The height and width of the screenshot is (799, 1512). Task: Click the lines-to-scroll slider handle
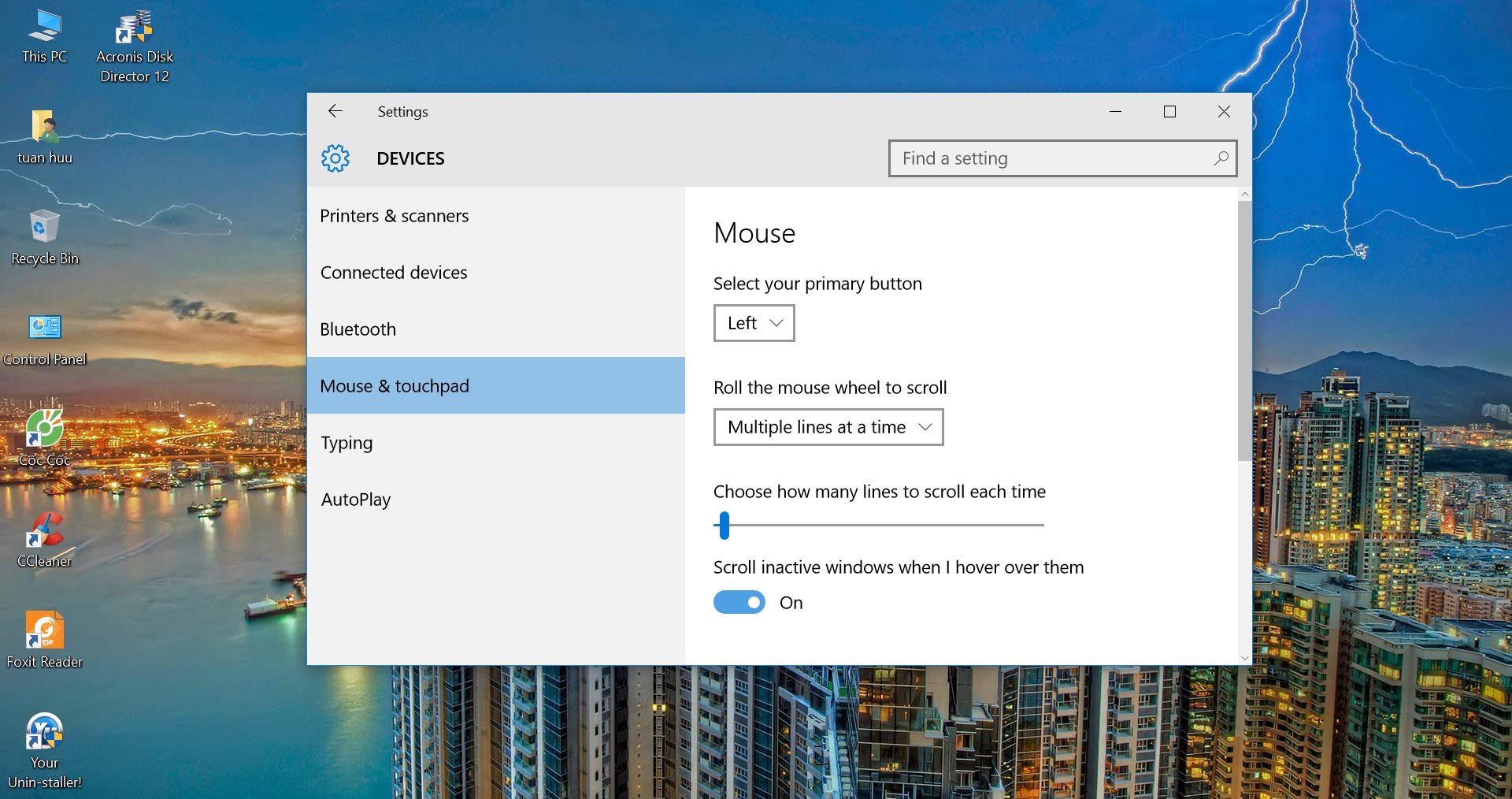coord(724,525)
